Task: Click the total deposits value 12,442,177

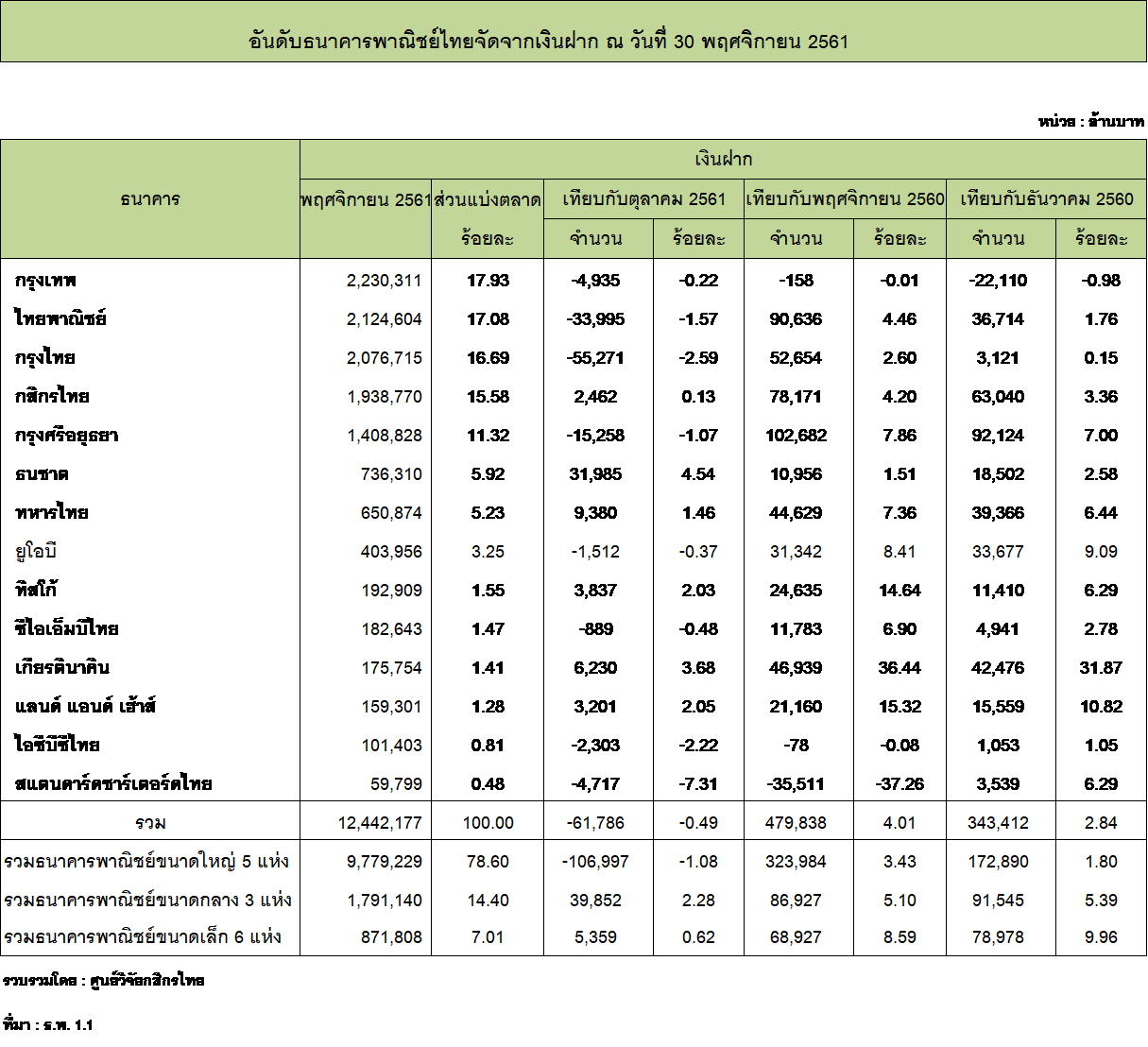Action: (380, 823)
